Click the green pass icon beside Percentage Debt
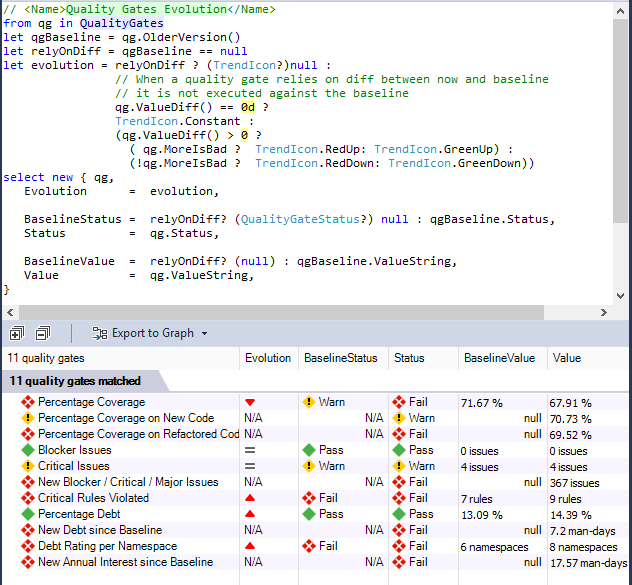 point(28,514)
